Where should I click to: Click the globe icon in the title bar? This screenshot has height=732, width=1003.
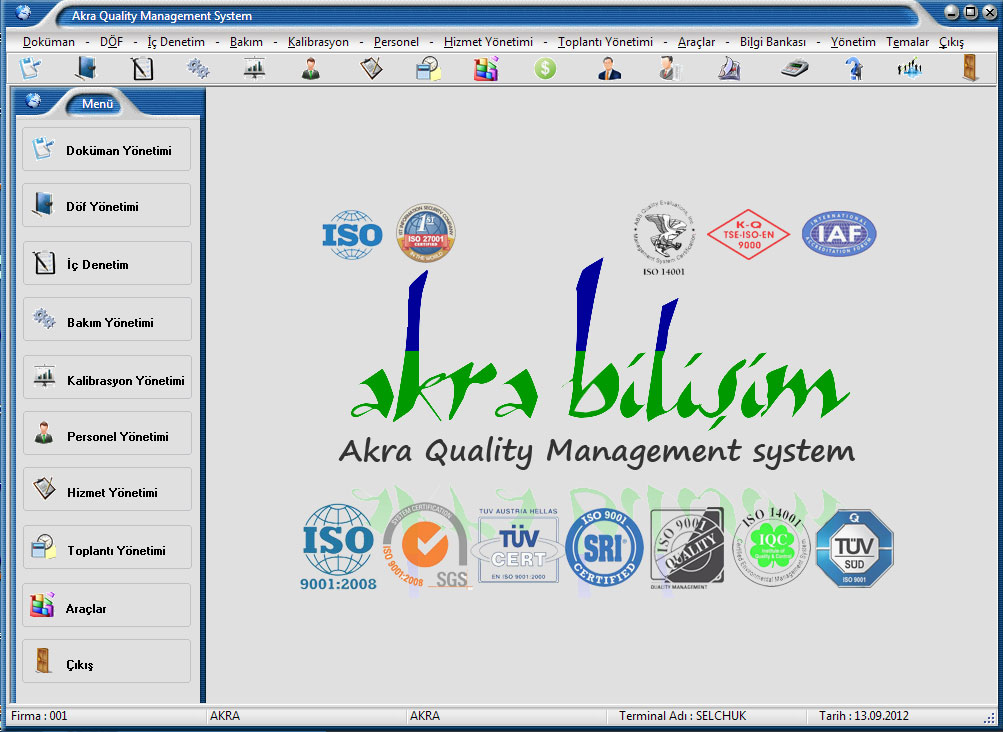point(22,12)
